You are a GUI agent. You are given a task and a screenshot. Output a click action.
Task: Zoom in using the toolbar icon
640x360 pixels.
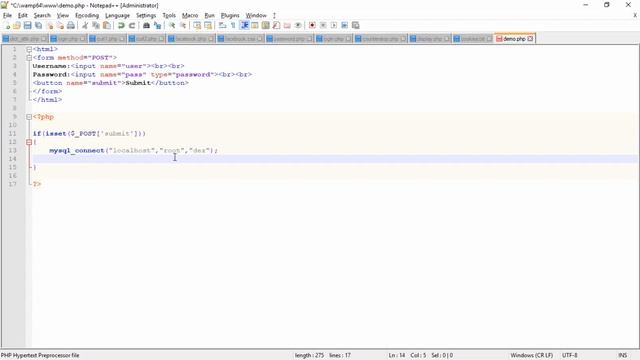click(172, 25)
